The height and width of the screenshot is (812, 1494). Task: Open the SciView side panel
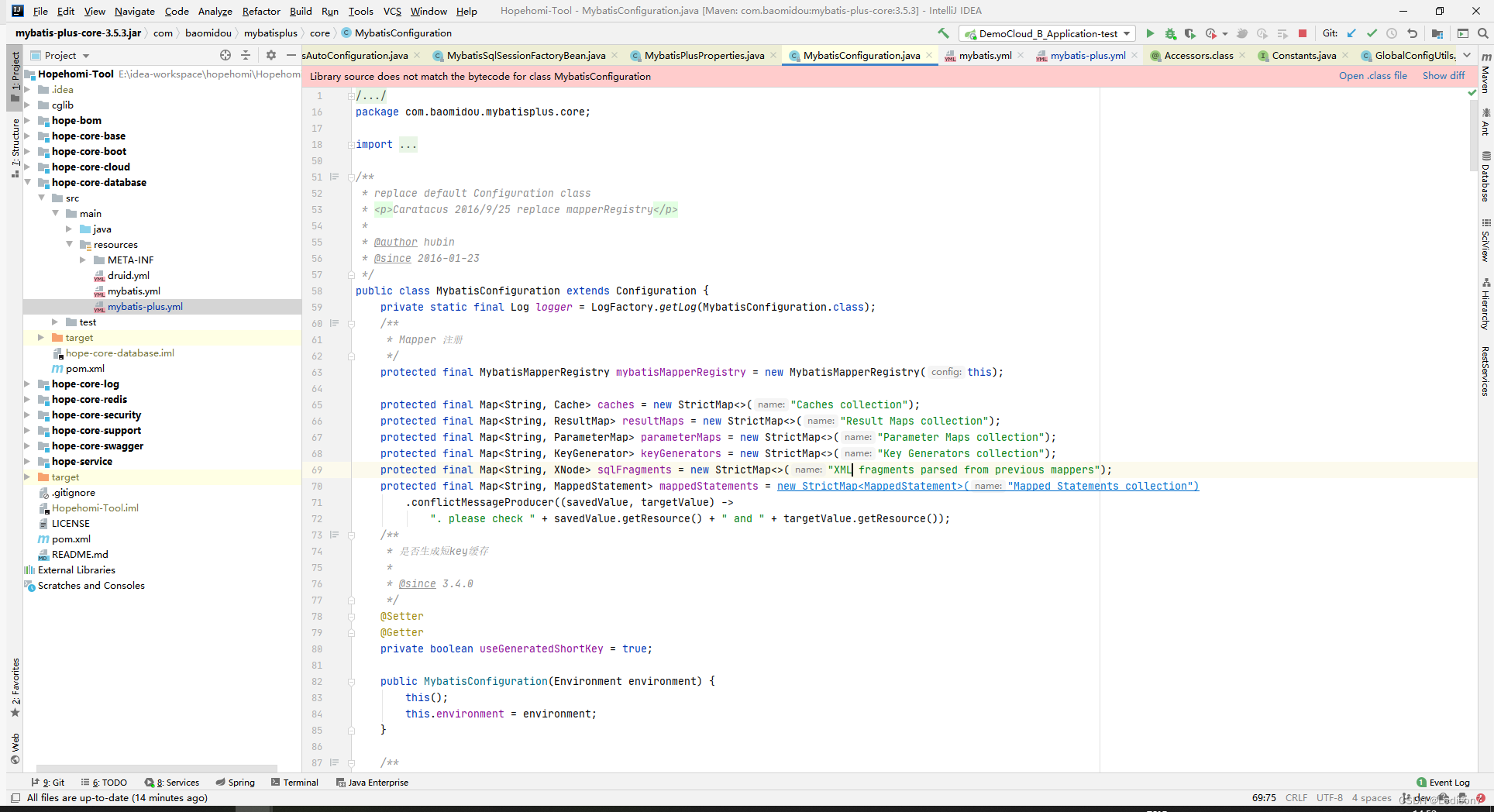pyautogui.click(x=1485, y=240)
